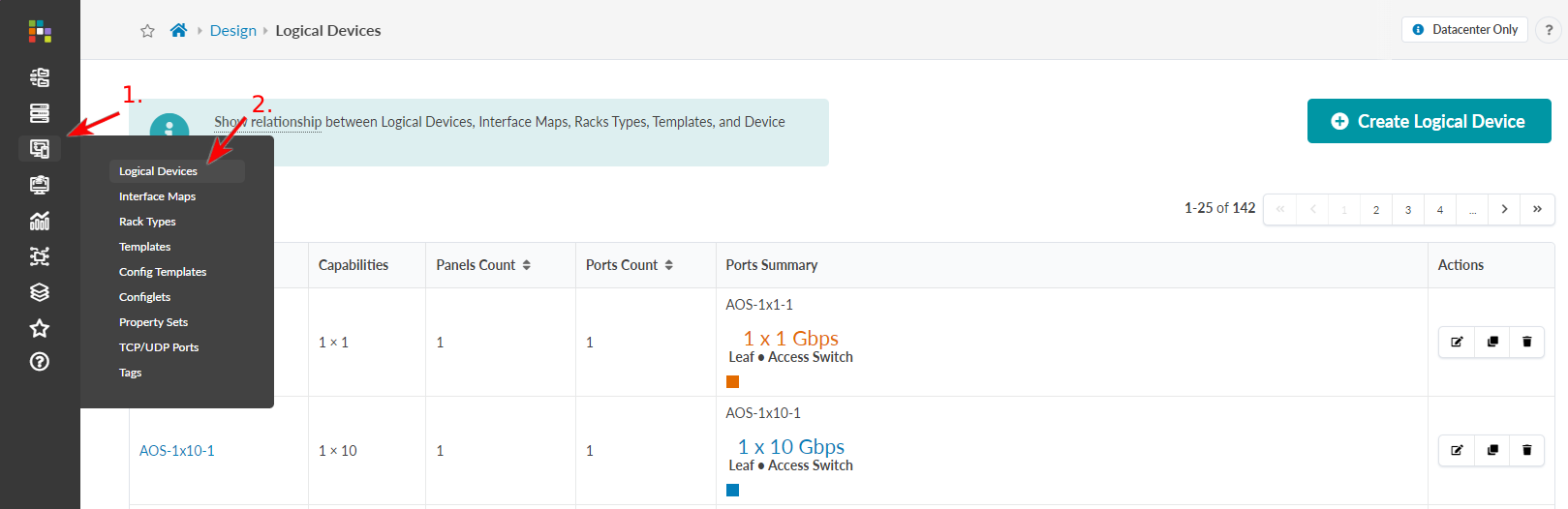Click the Design icon in the sidebar
Viewport: 1568px width, 509px height.
pyautogui.click(x=40, y=149)
